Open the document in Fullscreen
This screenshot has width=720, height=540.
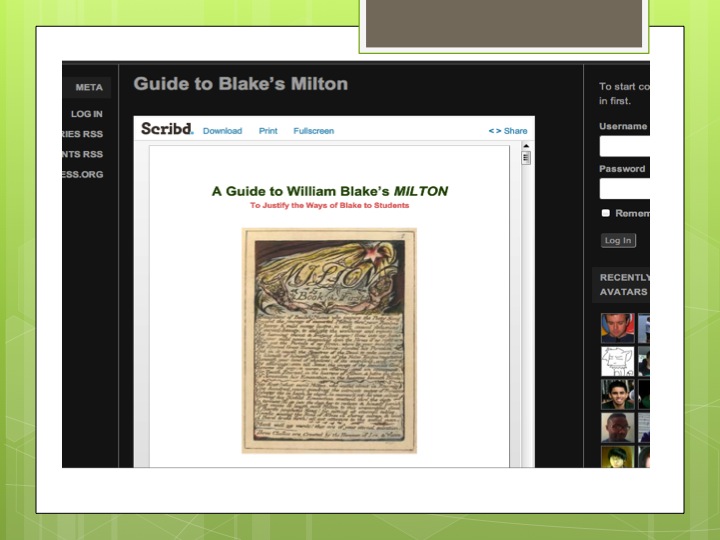314,131
